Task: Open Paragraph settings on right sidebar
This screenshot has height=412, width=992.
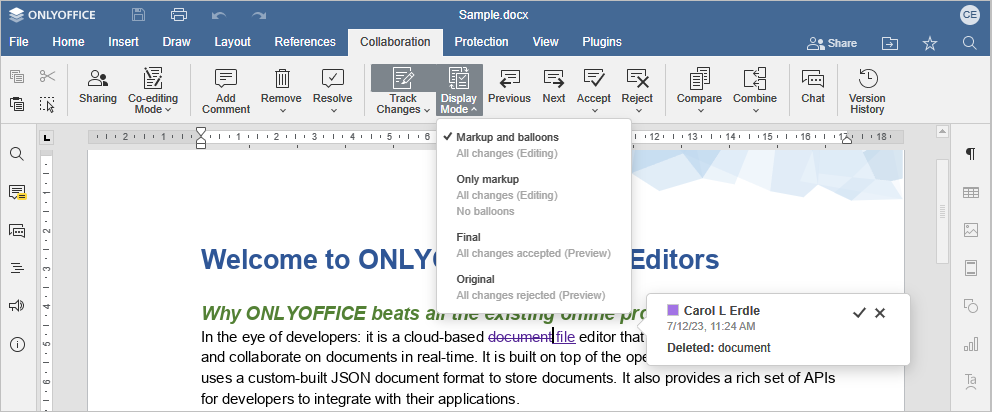Action: (x=970, y=154)
